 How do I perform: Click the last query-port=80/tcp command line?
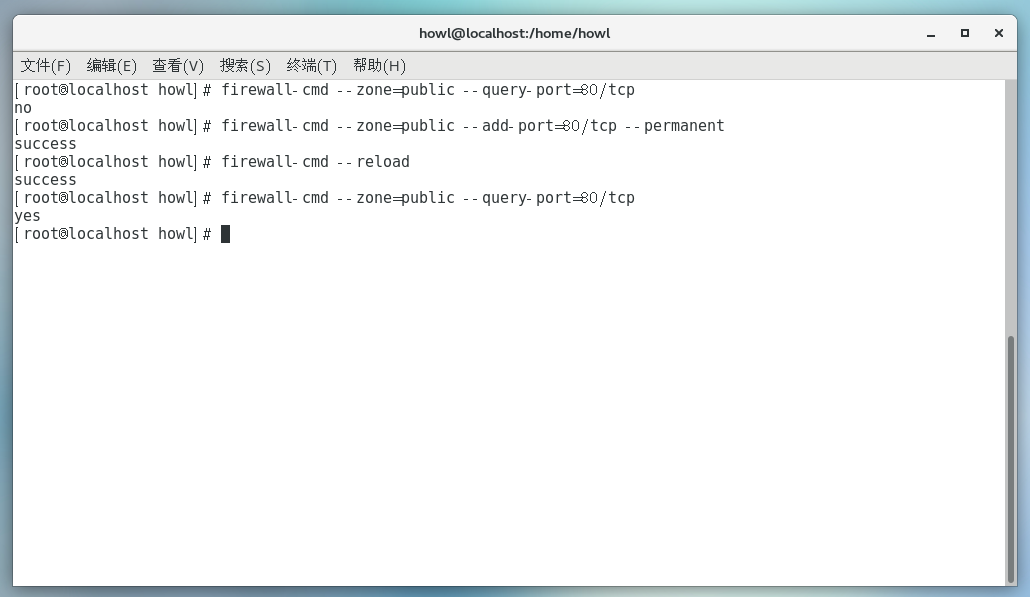point(325,198)
